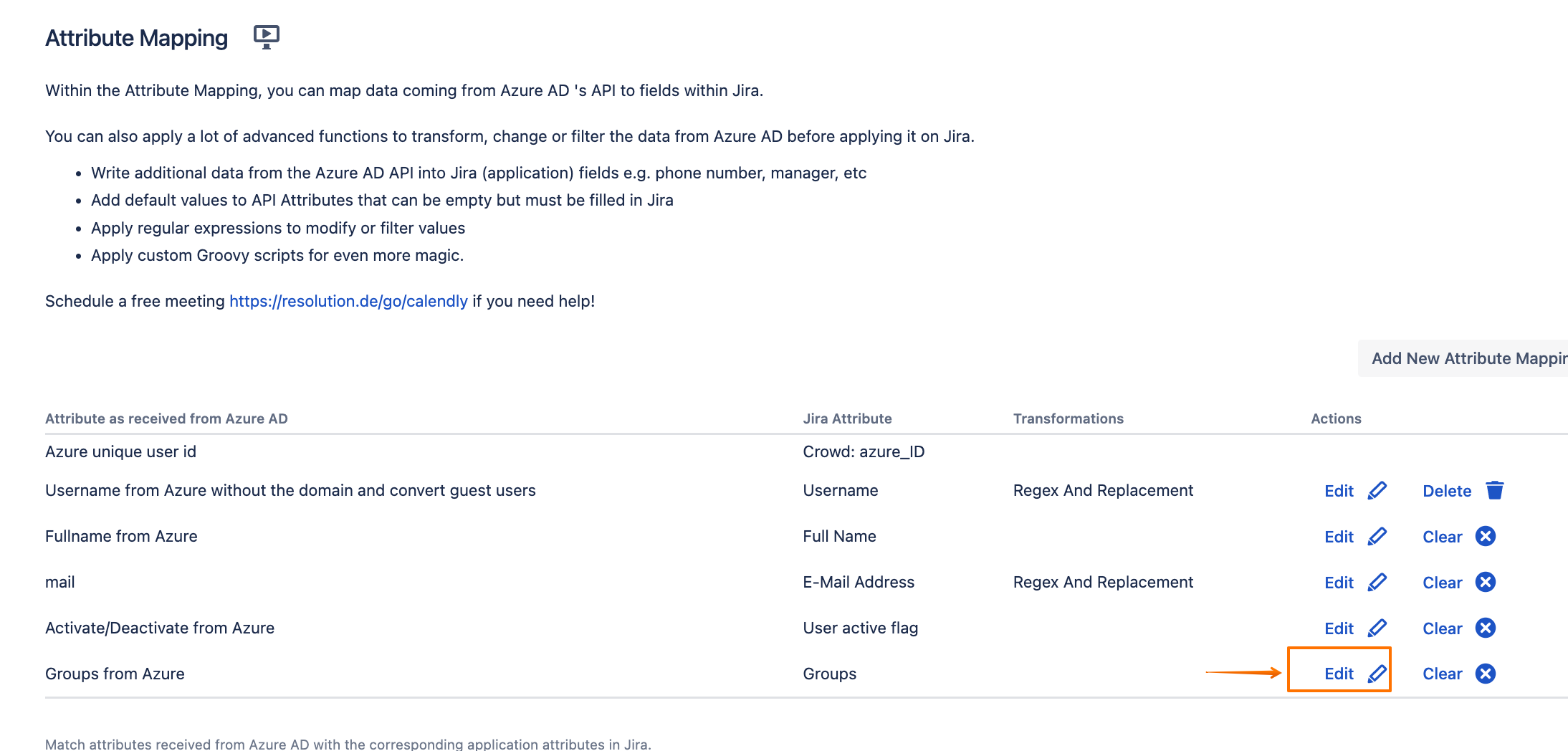Image resolution: width=1568 pixels, height=751 pixels.
Task: Click the clear X icon in Groups row
Action: click(x=1485, y=674)
